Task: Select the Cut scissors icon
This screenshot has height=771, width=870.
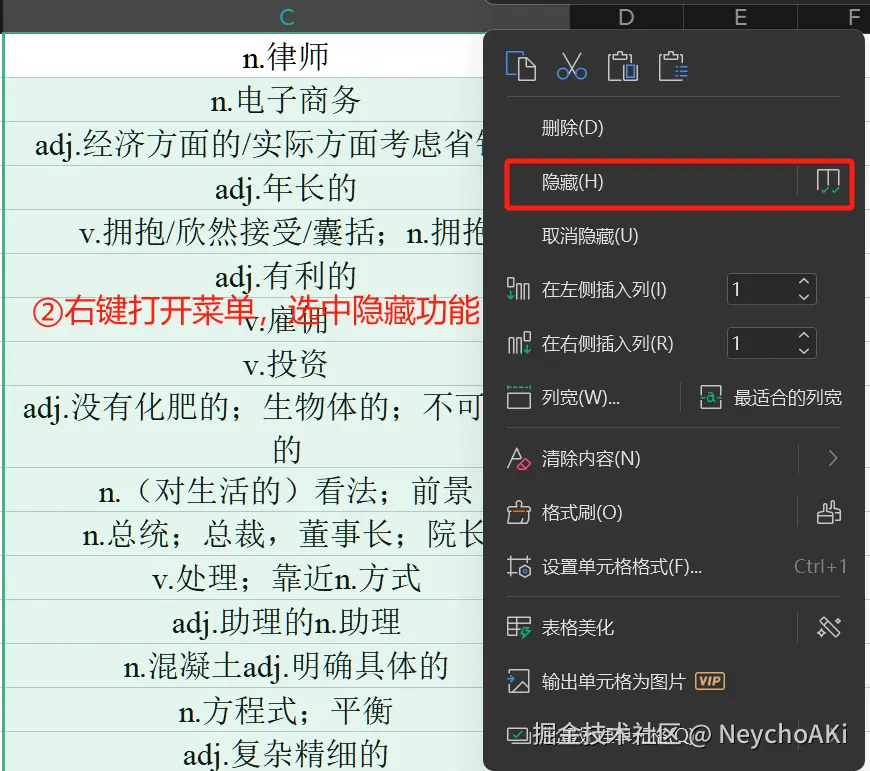Action: pyautogui.click(x=572, y=66)
